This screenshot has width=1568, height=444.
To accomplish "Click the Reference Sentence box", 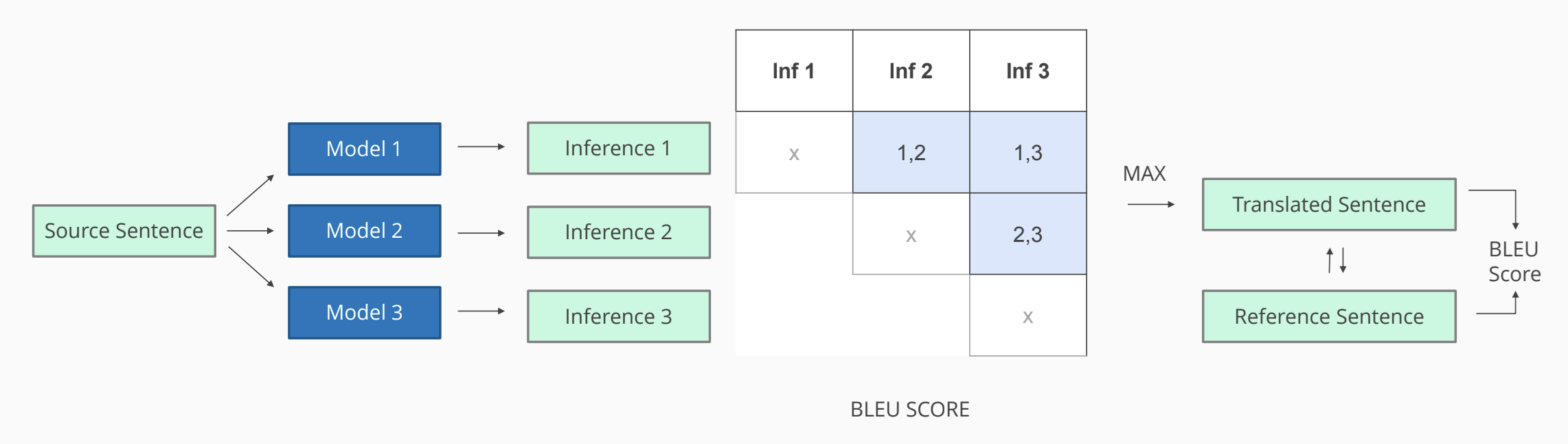I will (x=1328, y=316).
